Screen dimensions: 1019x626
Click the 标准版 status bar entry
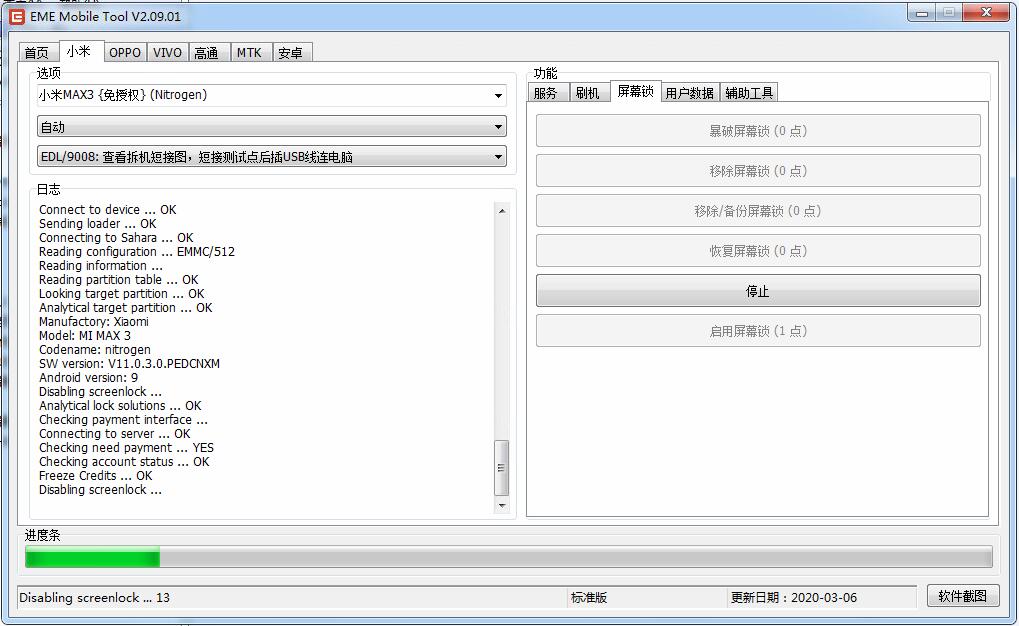[x=589, y=597]
